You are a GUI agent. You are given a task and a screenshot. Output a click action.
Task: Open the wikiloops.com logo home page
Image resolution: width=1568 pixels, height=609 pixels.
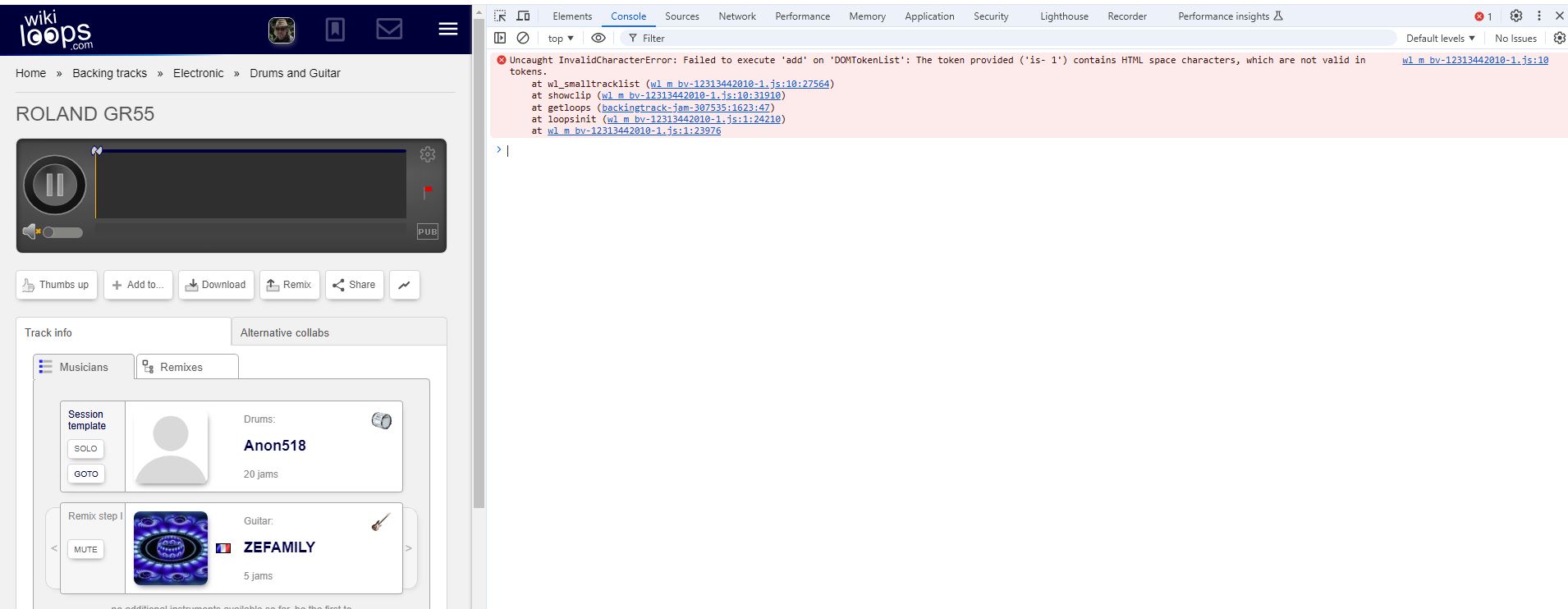[x=56, y=30]
